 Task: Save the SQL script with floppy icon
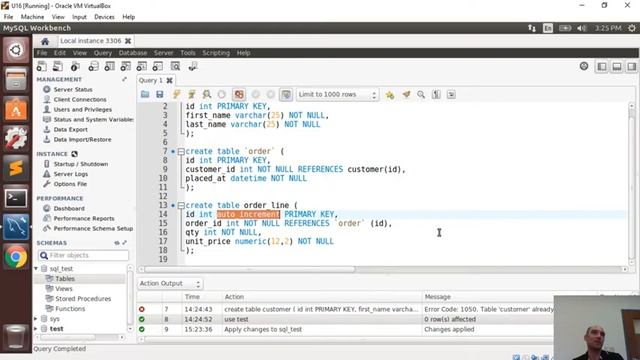[x=160, y=95]
